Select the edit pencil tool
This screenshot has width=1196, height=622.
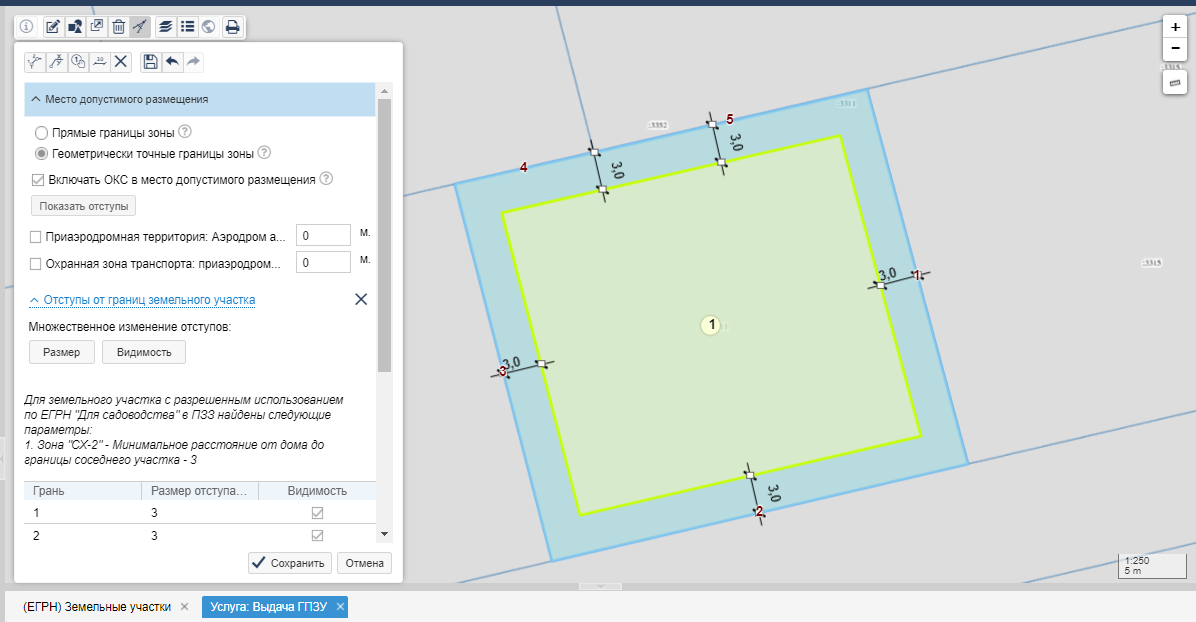(53, 27)
